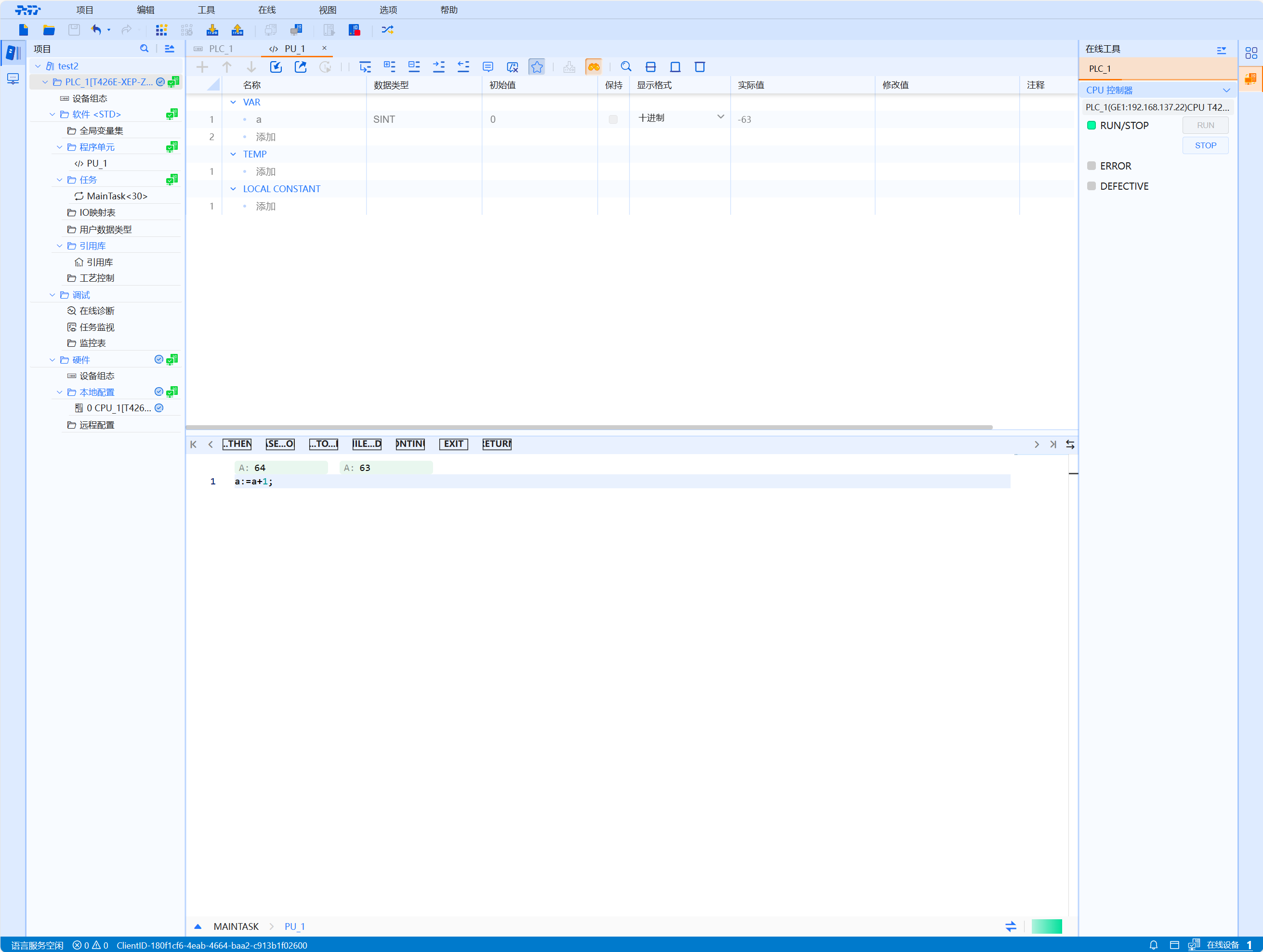Click the download to PLC icon
1263x952 pixels.
click(x=212, y=30)
